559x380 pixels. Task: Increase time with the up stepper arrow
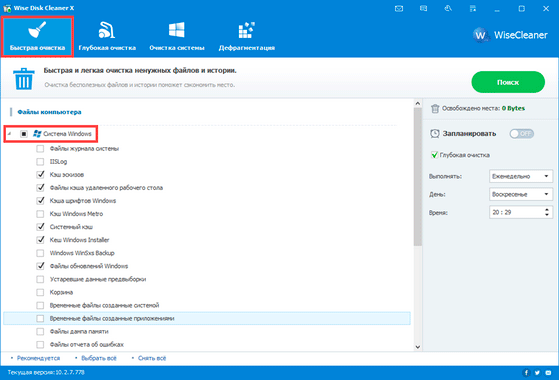pyautogui.click(x=547, y=210)
